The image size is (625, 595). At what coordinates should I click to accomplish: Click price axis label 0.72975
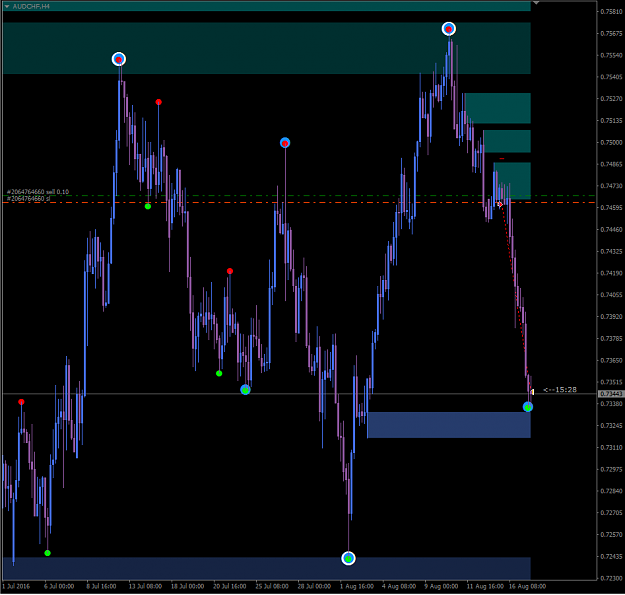611,469
